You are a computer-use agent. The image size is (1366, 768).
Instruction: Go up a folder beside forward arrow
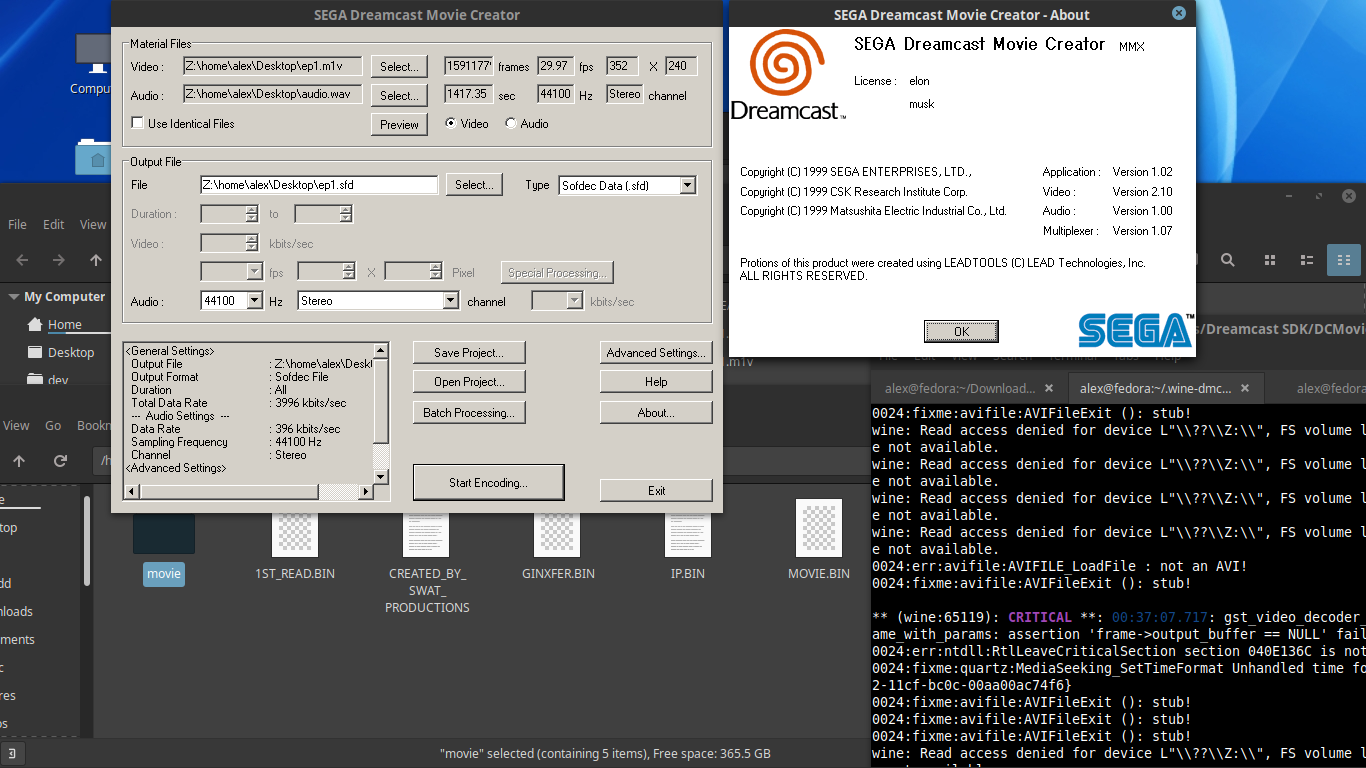(96, 260)
